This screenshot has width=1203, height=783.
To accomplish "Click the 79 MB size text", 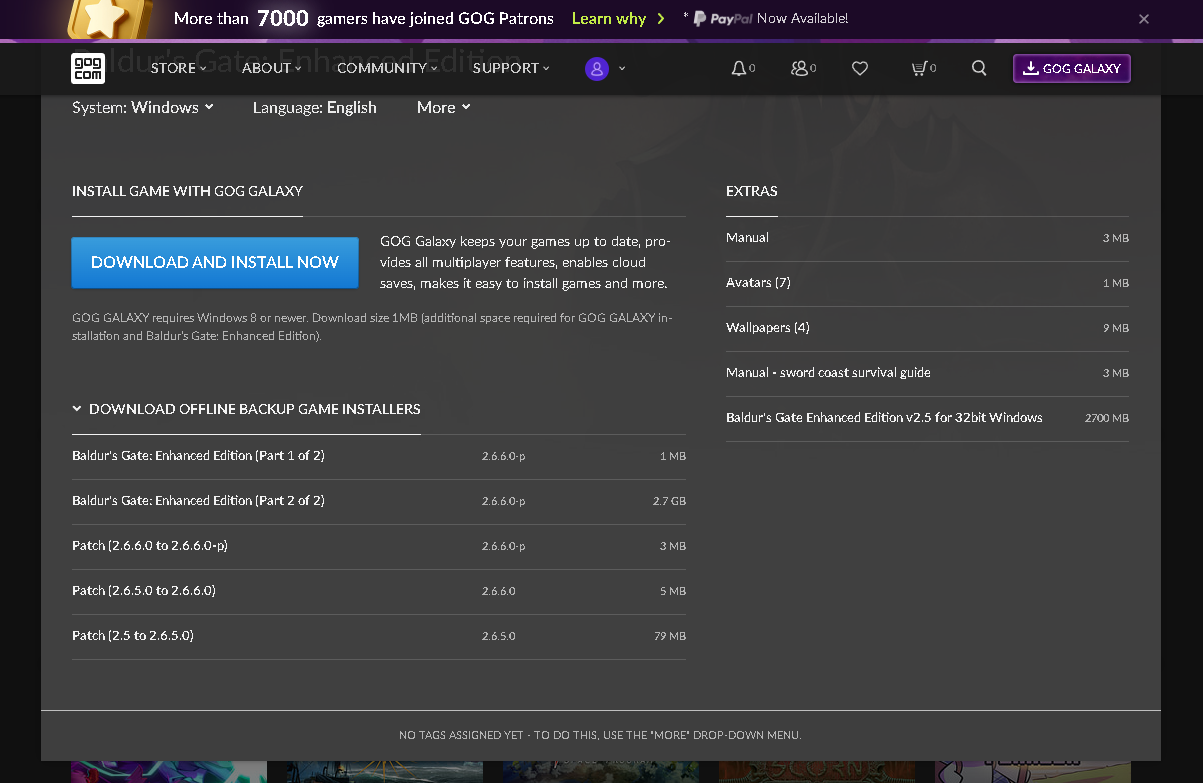I will (x=670, y=636).
